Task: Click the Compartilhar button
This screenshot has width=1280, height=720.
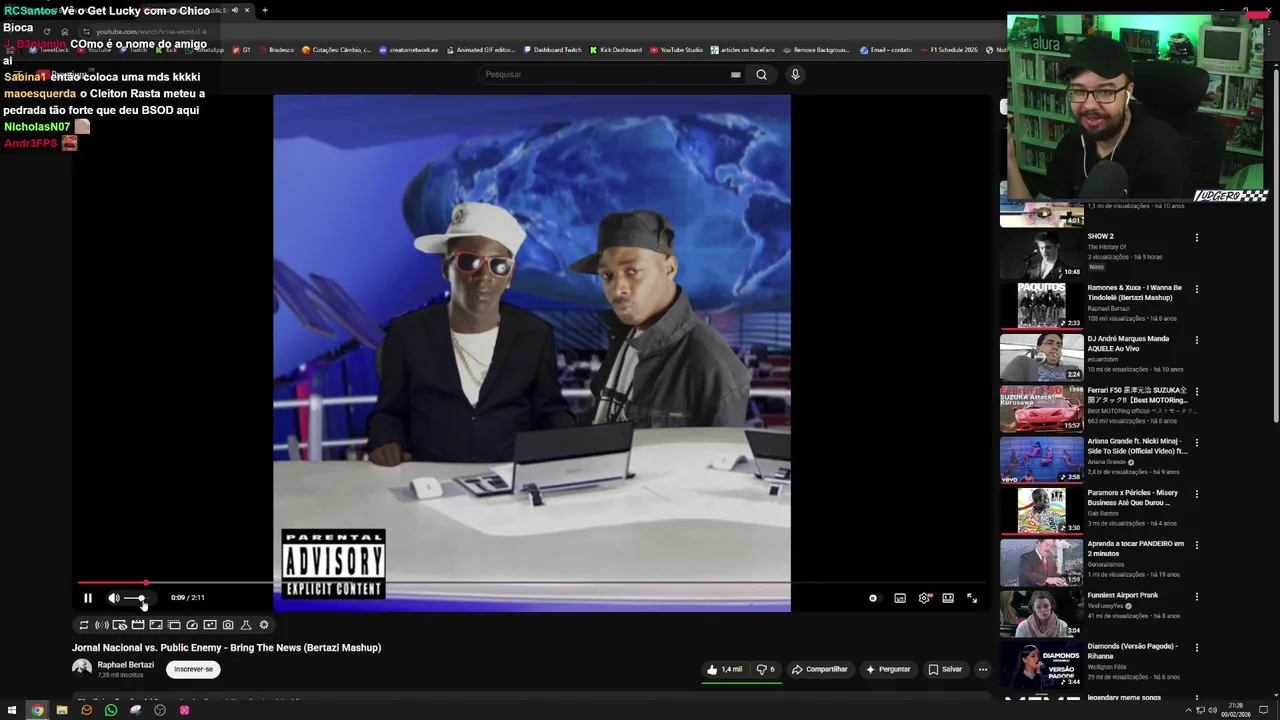Action: (x=819, y=670)
